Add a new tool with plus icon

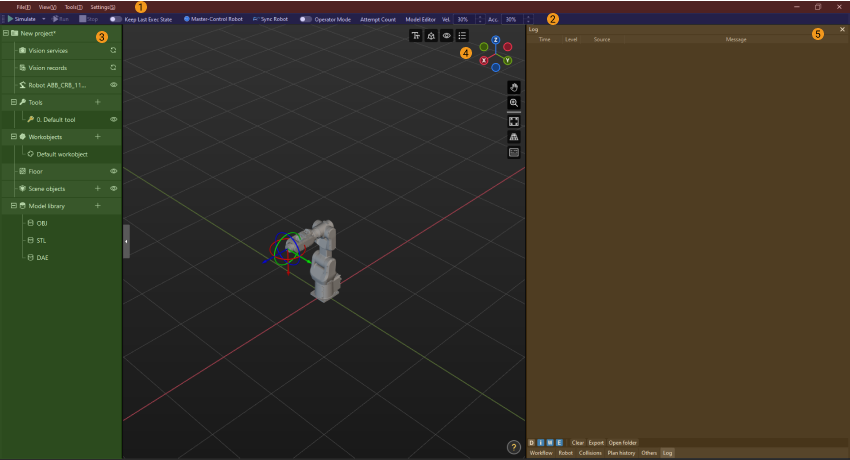click(x=98, y=102)
